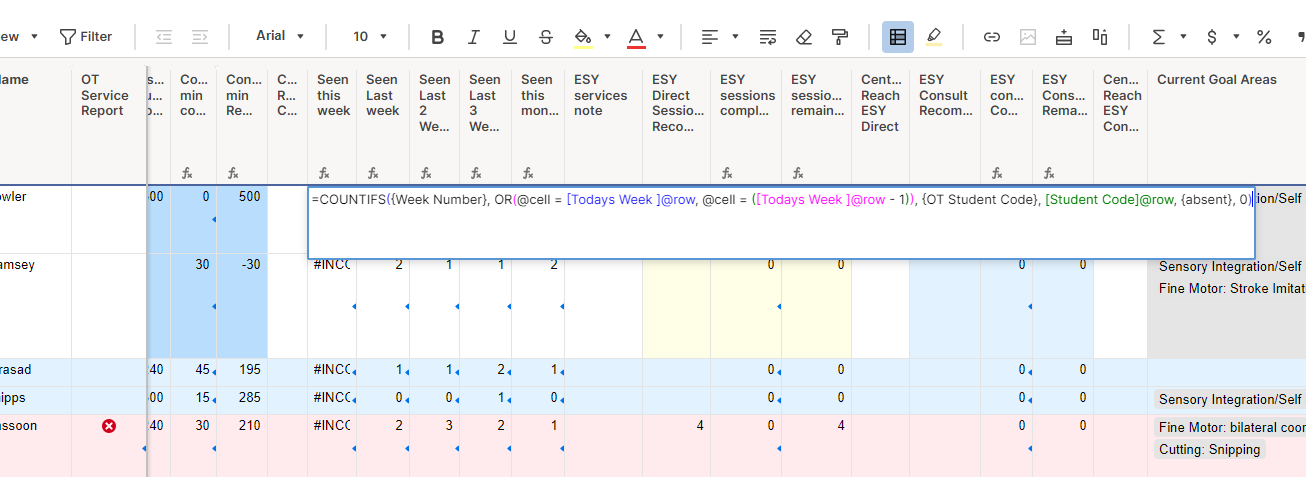Apply currency format
The image size is (1306, 477).
pos(1212,37)
